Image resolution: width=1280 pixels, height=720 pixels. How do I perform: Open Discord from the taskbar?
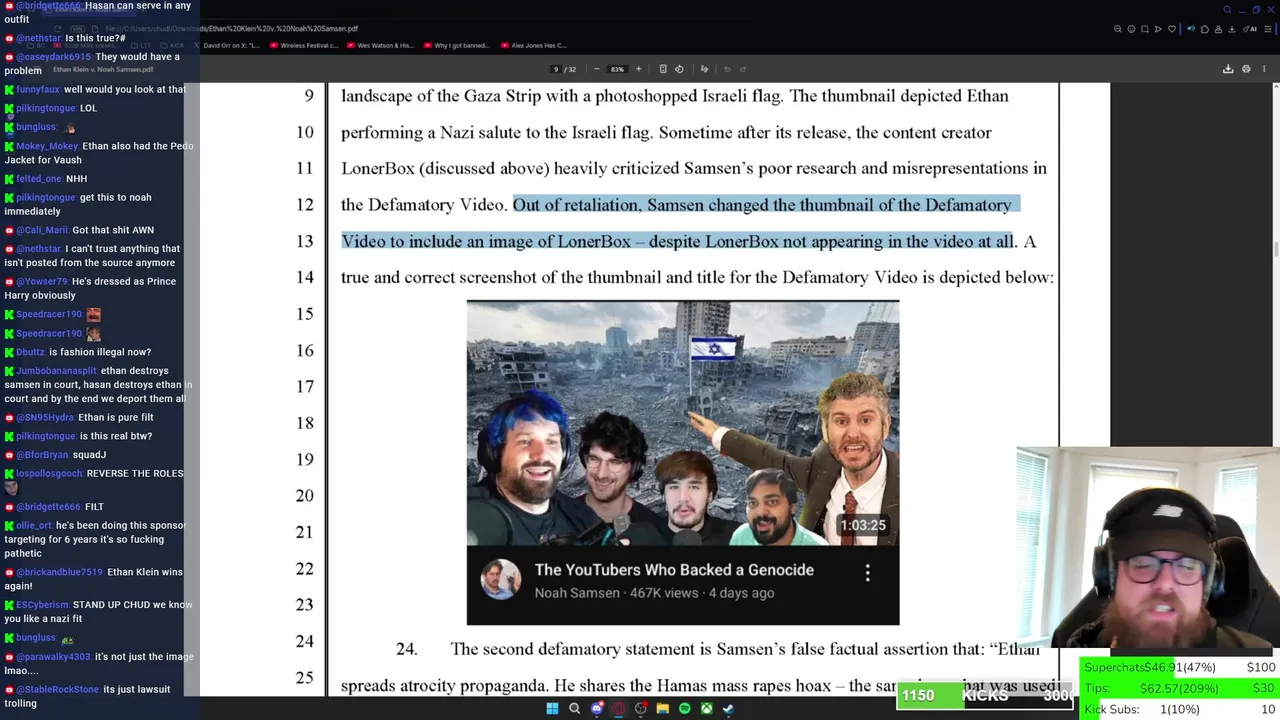pyautogui.click(x=597, y=709)
